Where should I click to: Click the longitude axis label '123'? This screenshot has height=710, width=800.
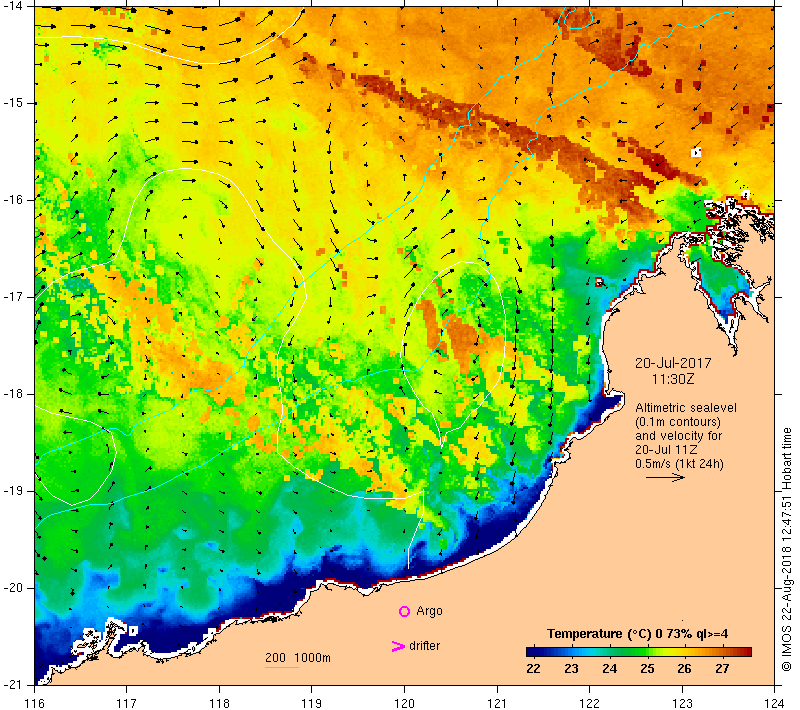point(682,703)
